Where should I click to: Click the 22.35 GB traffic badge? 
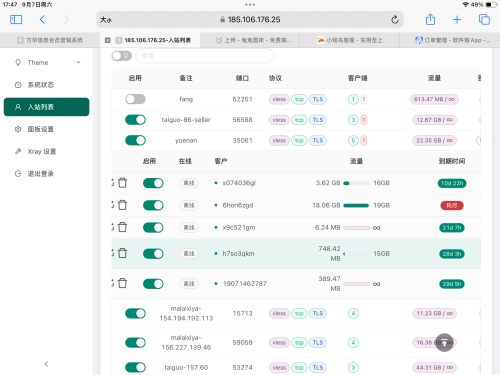tap(434, 141)
